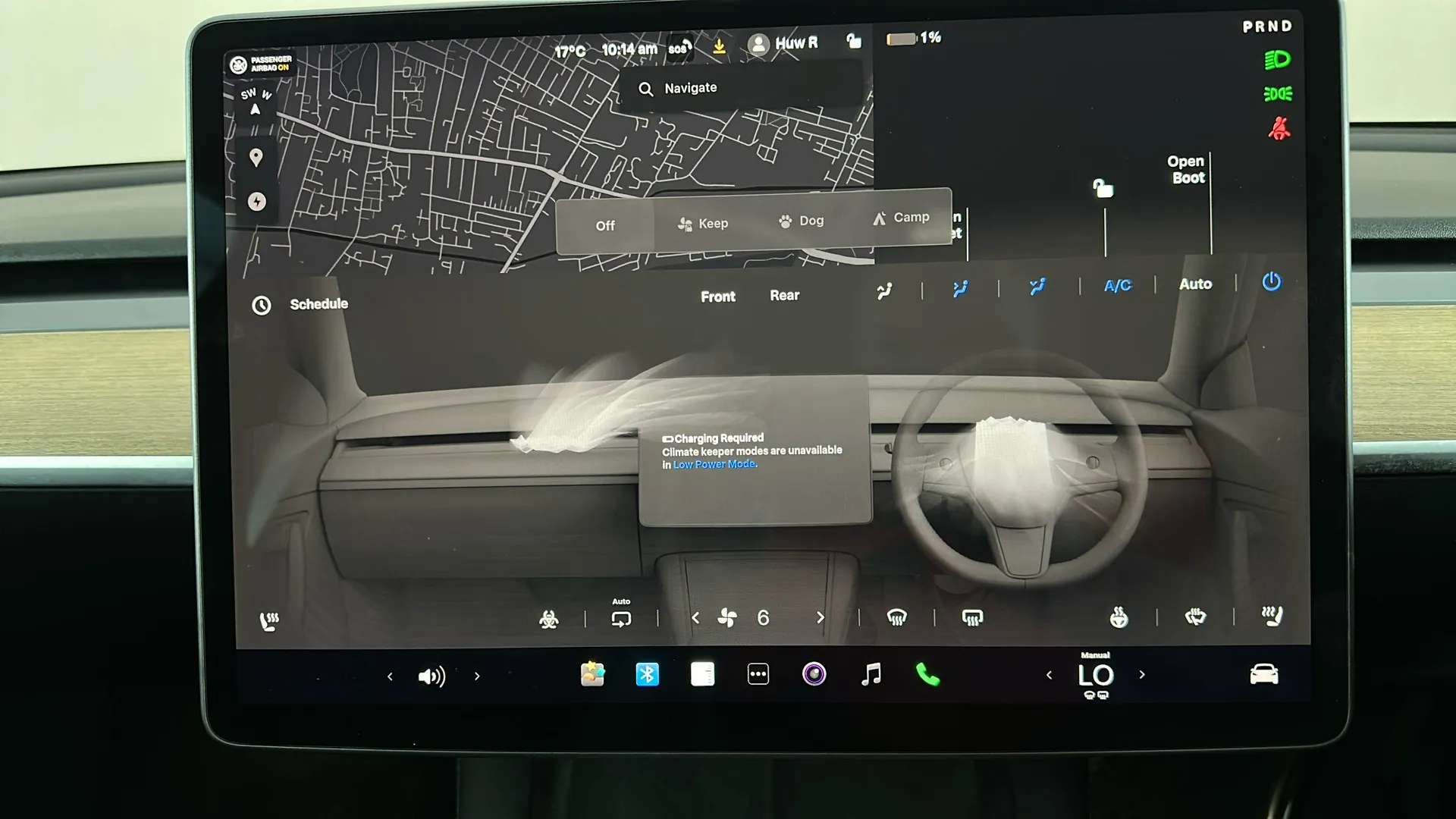Turn on front windscreen defrost

pyautogui.click(x=897, y=618)
